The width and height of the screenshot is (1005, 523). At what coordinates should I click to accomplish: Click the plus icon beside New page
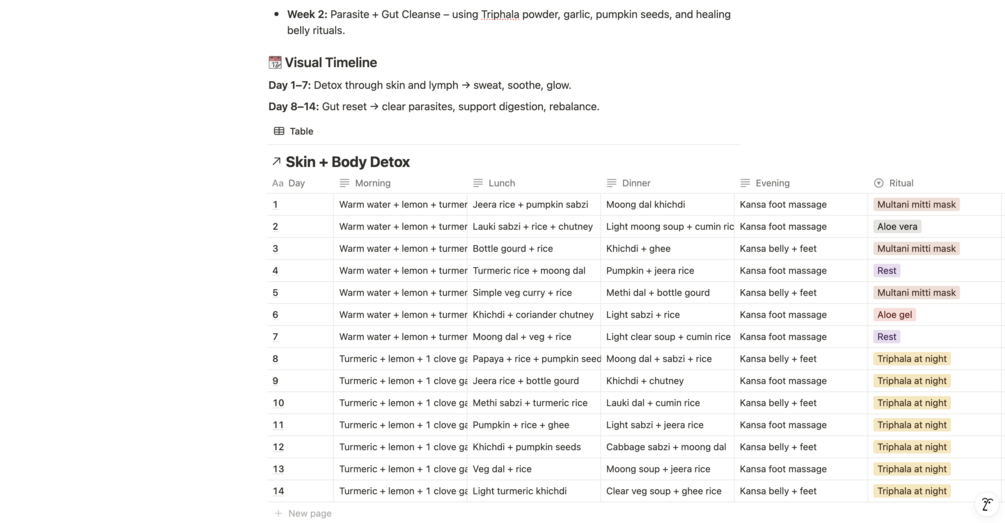pos(278,513)
